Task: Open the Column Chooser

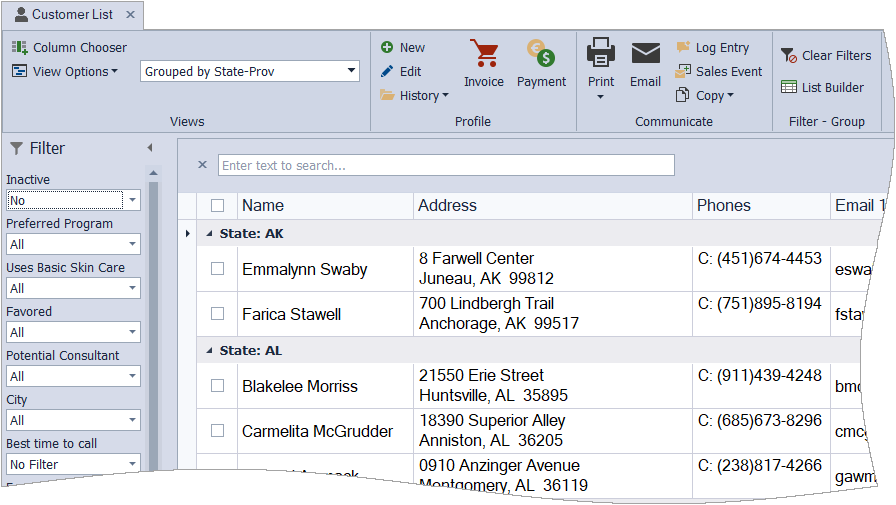Action: click(x=70, y=47)
